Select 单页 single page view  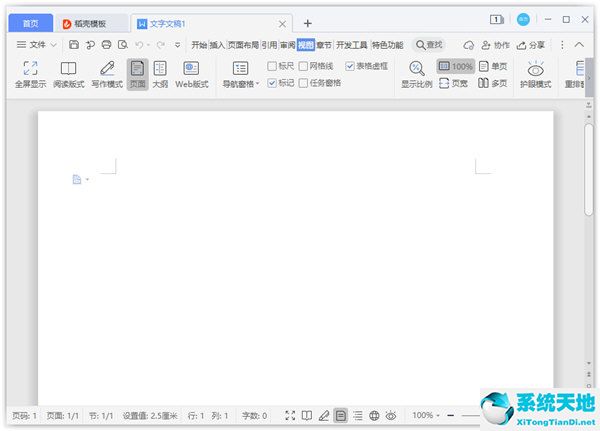[x=493, y=67]
